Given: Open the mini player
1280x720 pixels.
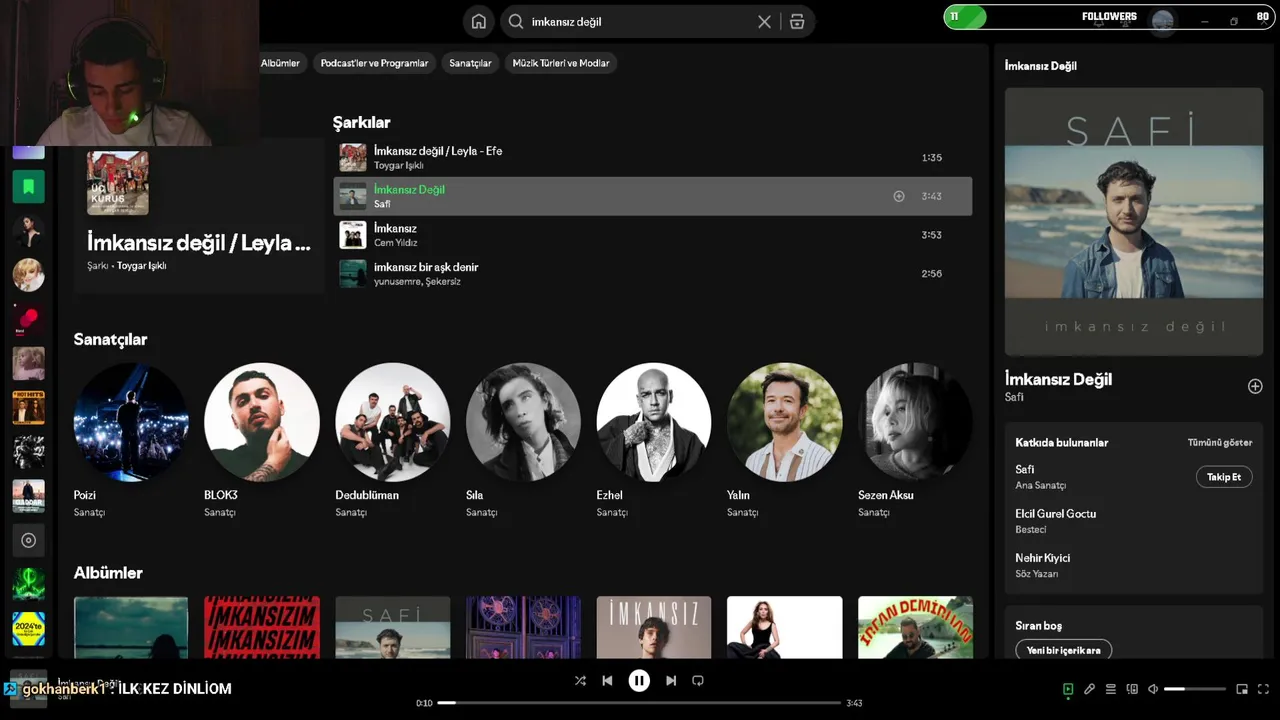Looking at the screenshot, I should [x=1242, y=689].
